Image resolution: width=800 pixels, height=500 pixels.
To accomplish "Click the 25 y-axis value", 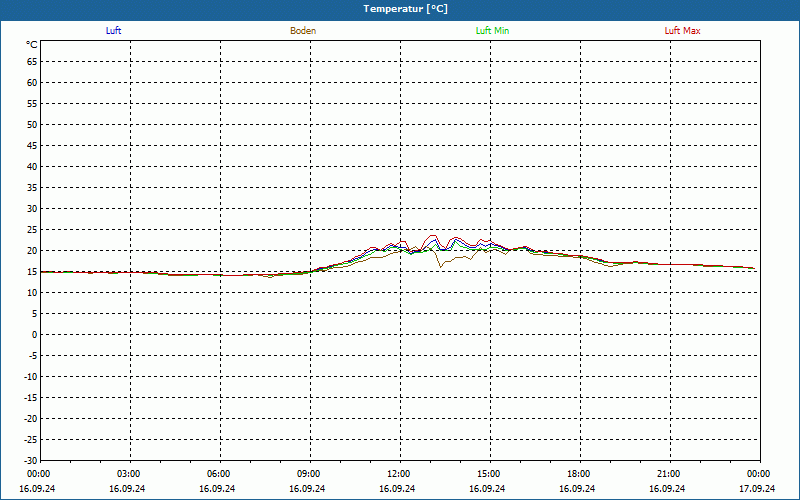I will pos(32,230).
